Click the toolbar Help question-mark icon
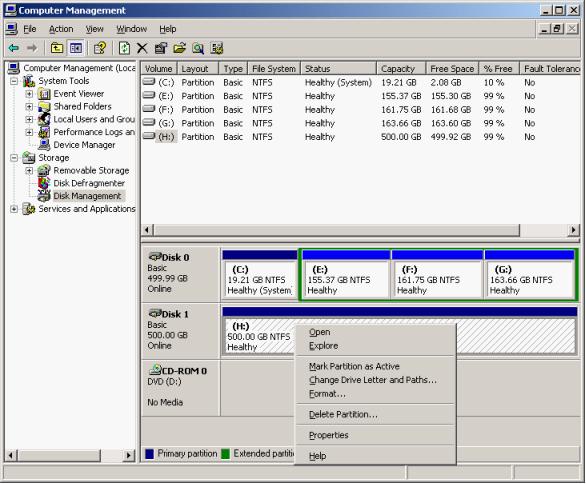Image resolution: width=586 pixels, height=484 pixels. coord(100,48)
